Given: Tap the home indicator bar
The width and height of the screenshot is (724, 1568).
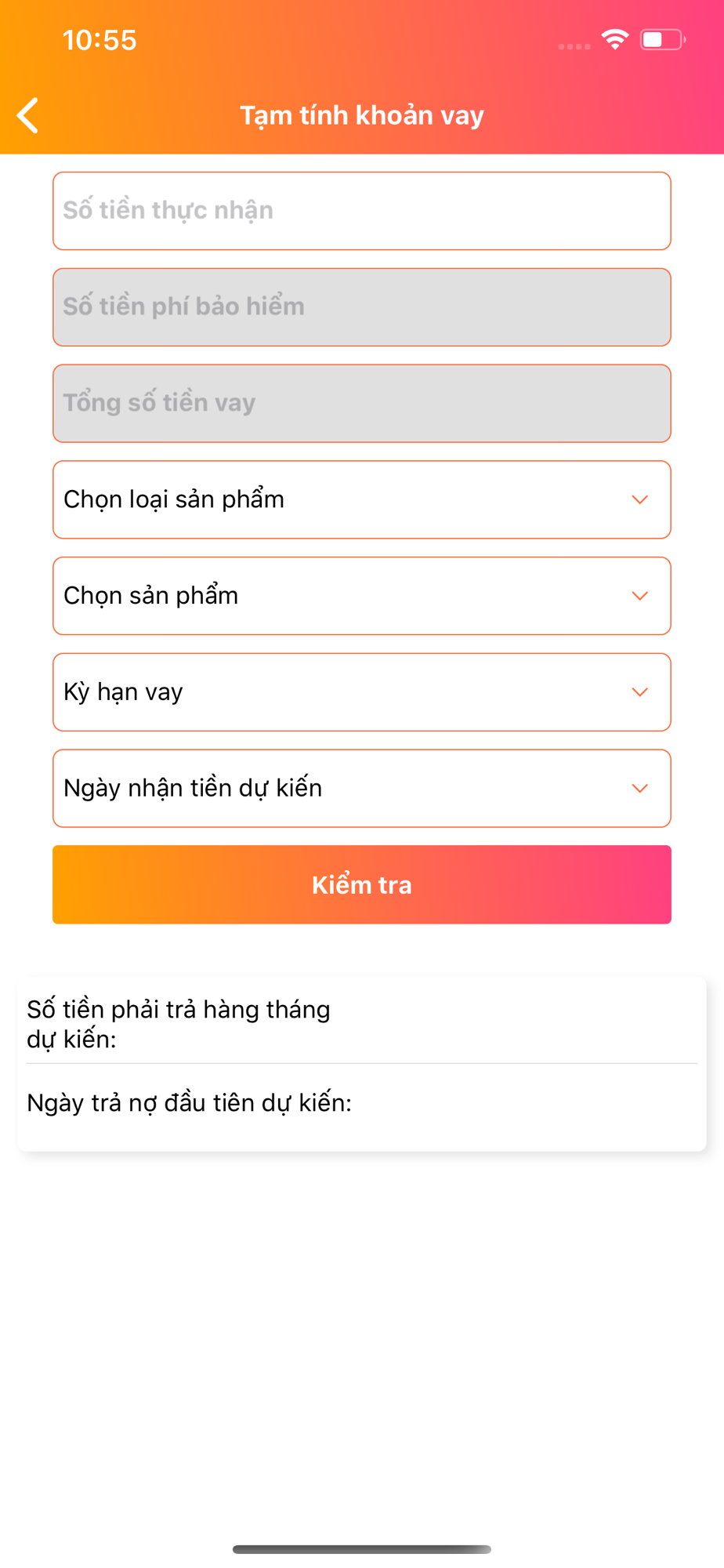Looking at the screenshot, I should tap(362, 1549).
